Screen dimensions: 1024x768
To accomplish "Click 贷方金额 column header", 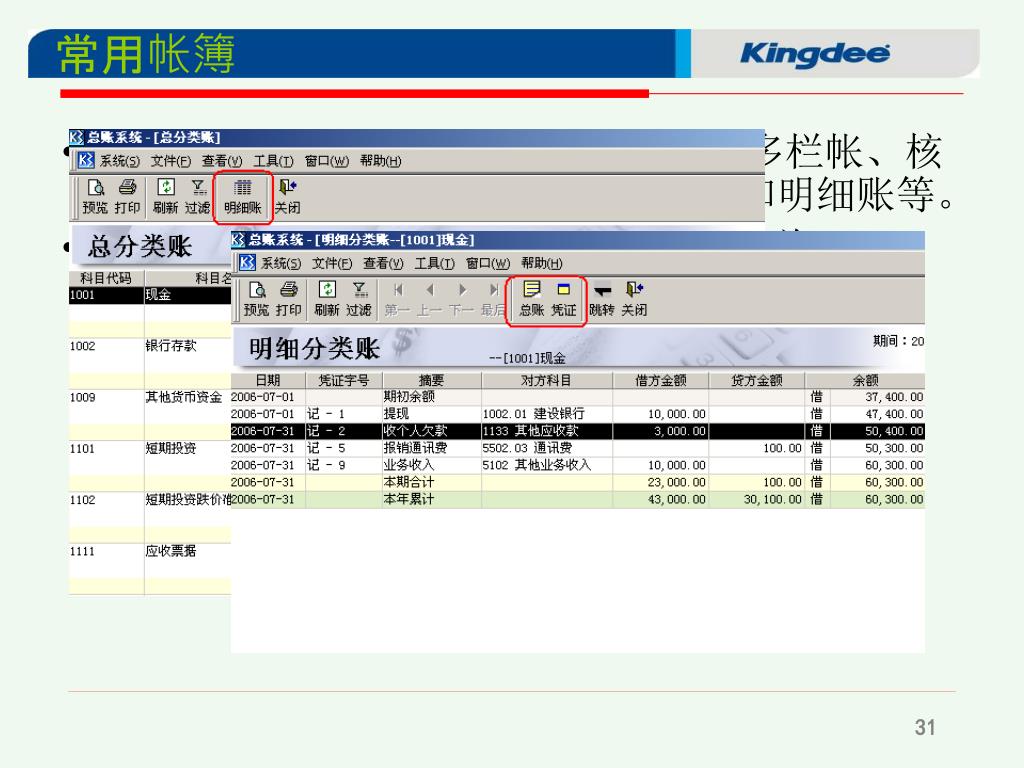I will [x=756, y=380].
